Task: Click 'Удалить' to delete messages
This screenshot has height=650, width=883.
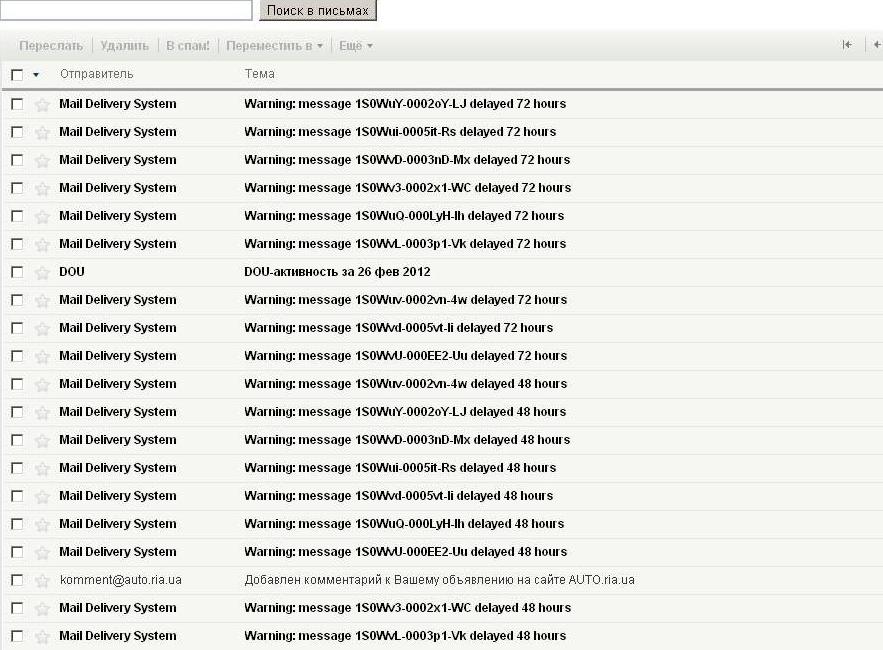Action: (x=124, y=46)
